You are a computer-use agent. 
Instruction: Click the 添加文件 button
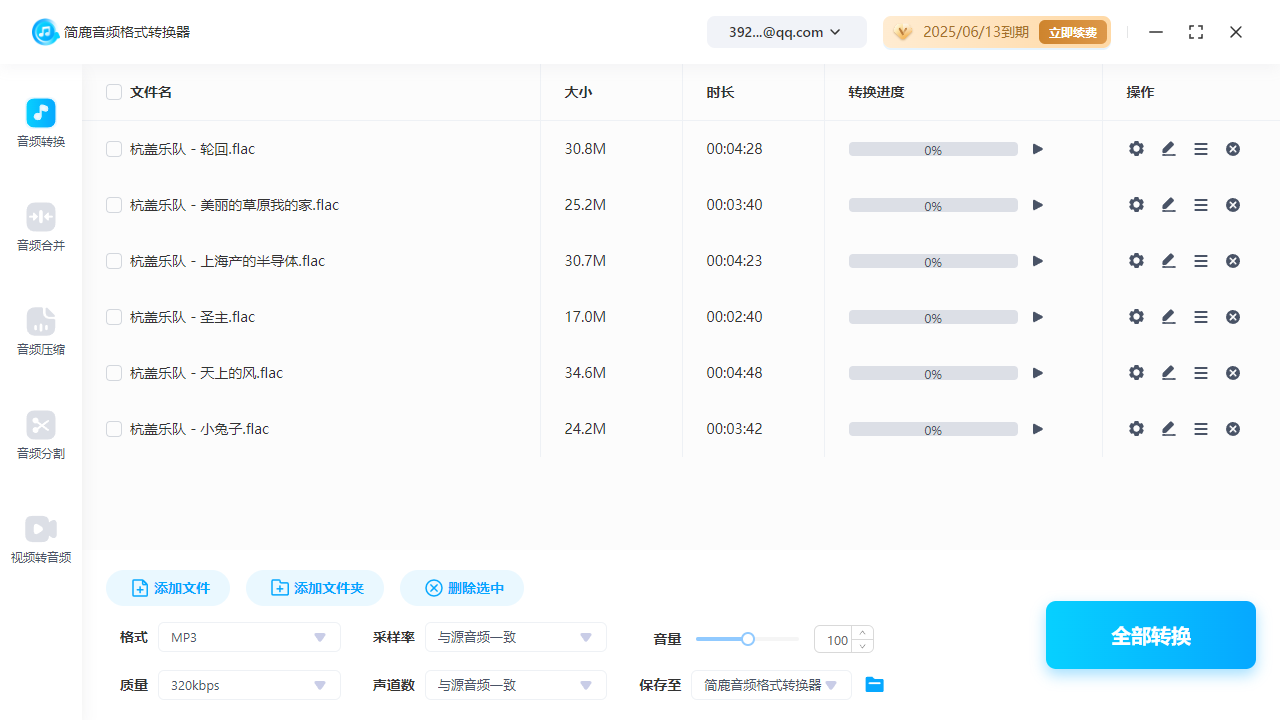tap(168, 588)
